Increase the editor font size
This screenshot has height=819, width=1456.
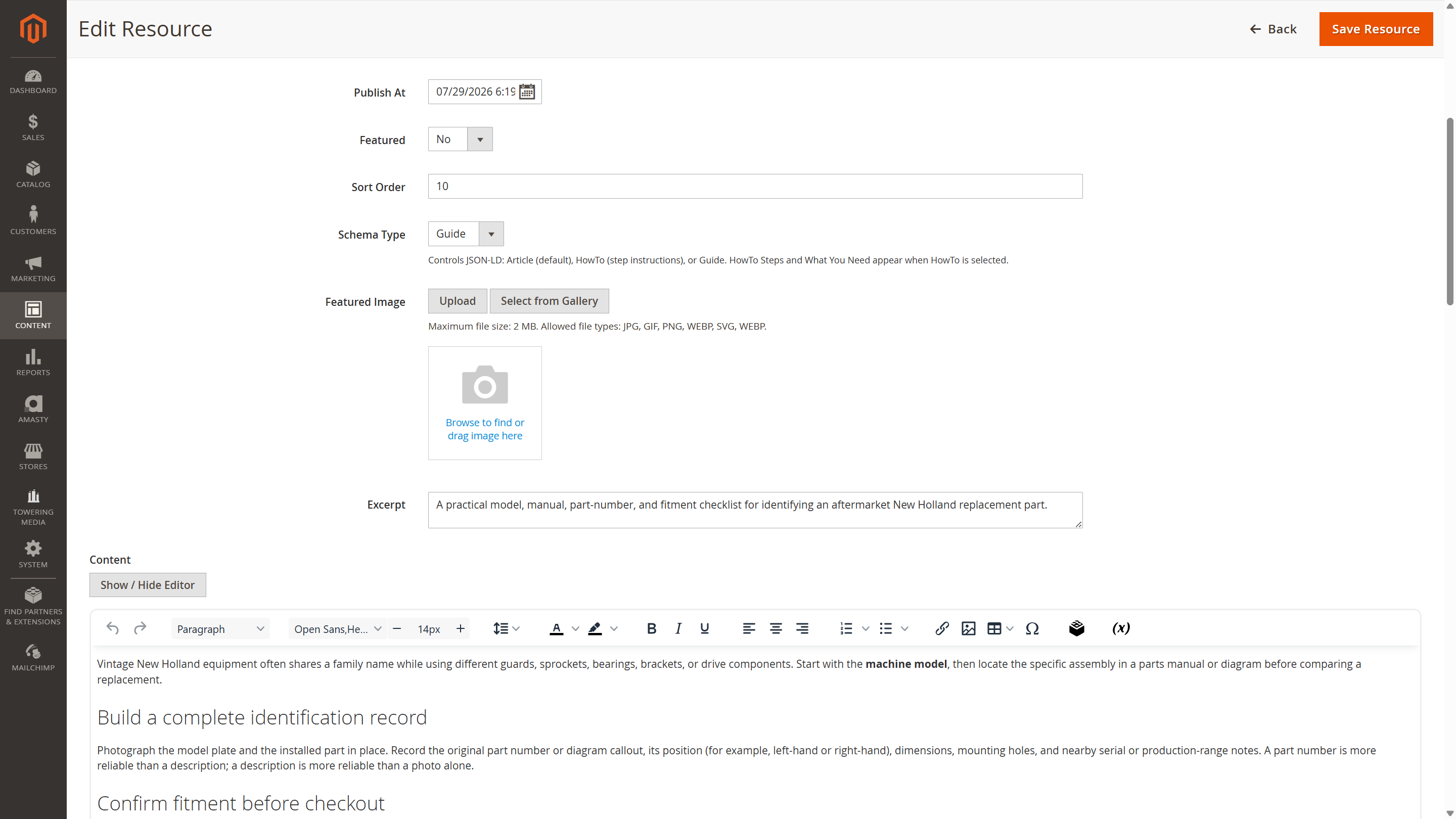461,628
